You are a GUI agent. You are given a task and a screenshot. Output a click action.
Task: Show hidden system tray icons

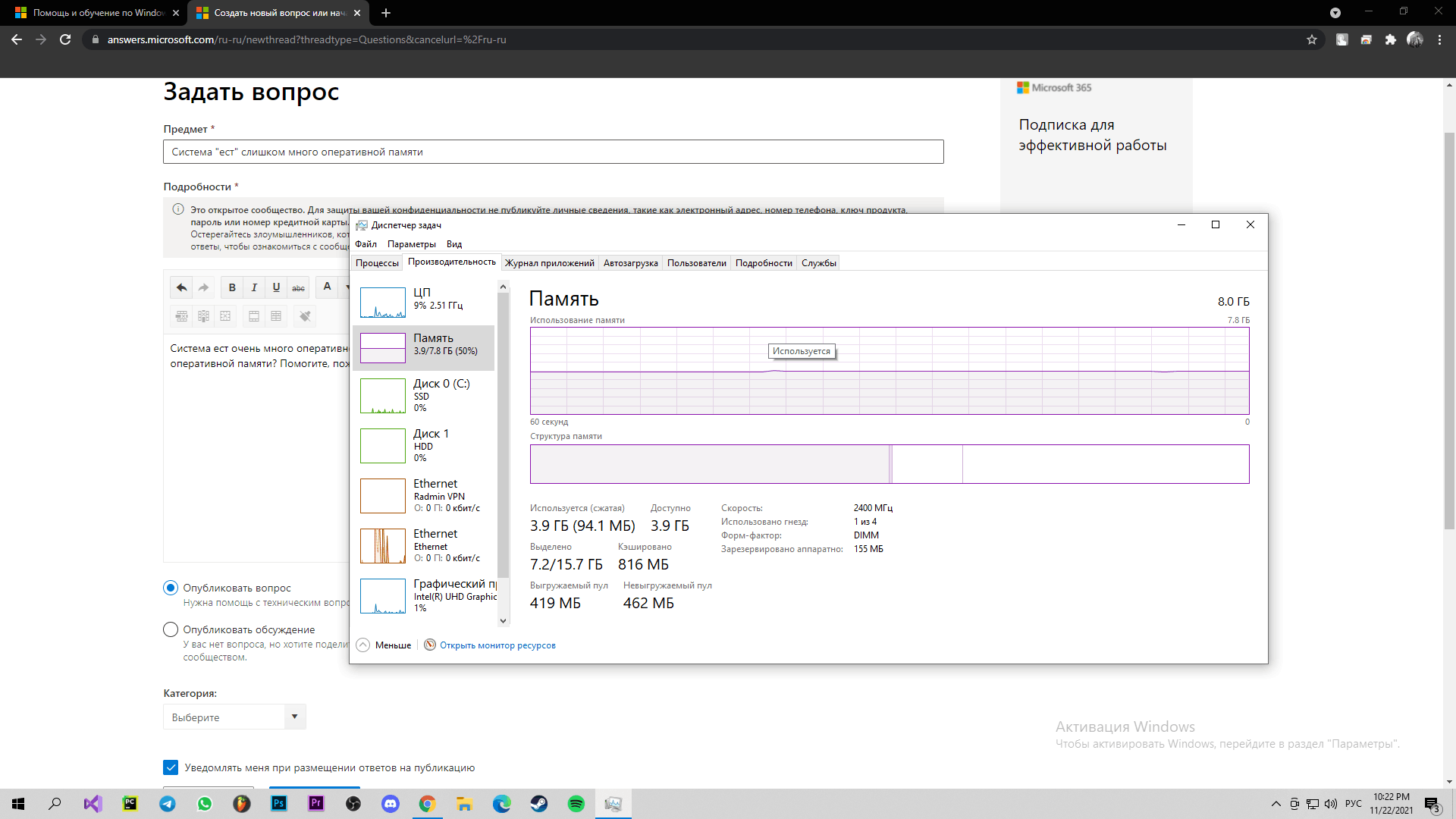tap(1276, 804)
